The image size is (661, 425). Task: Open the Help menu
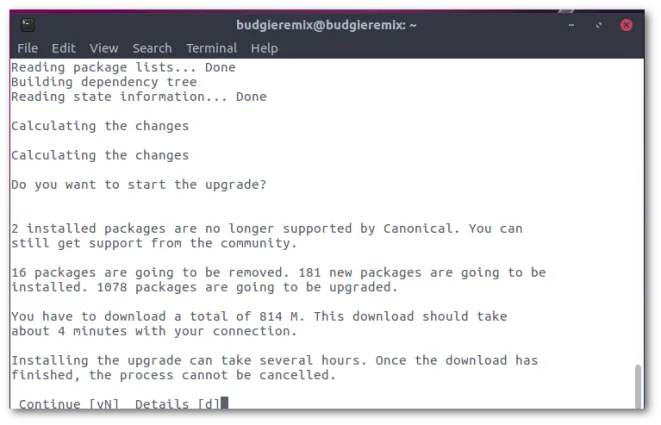coord(264,48)
